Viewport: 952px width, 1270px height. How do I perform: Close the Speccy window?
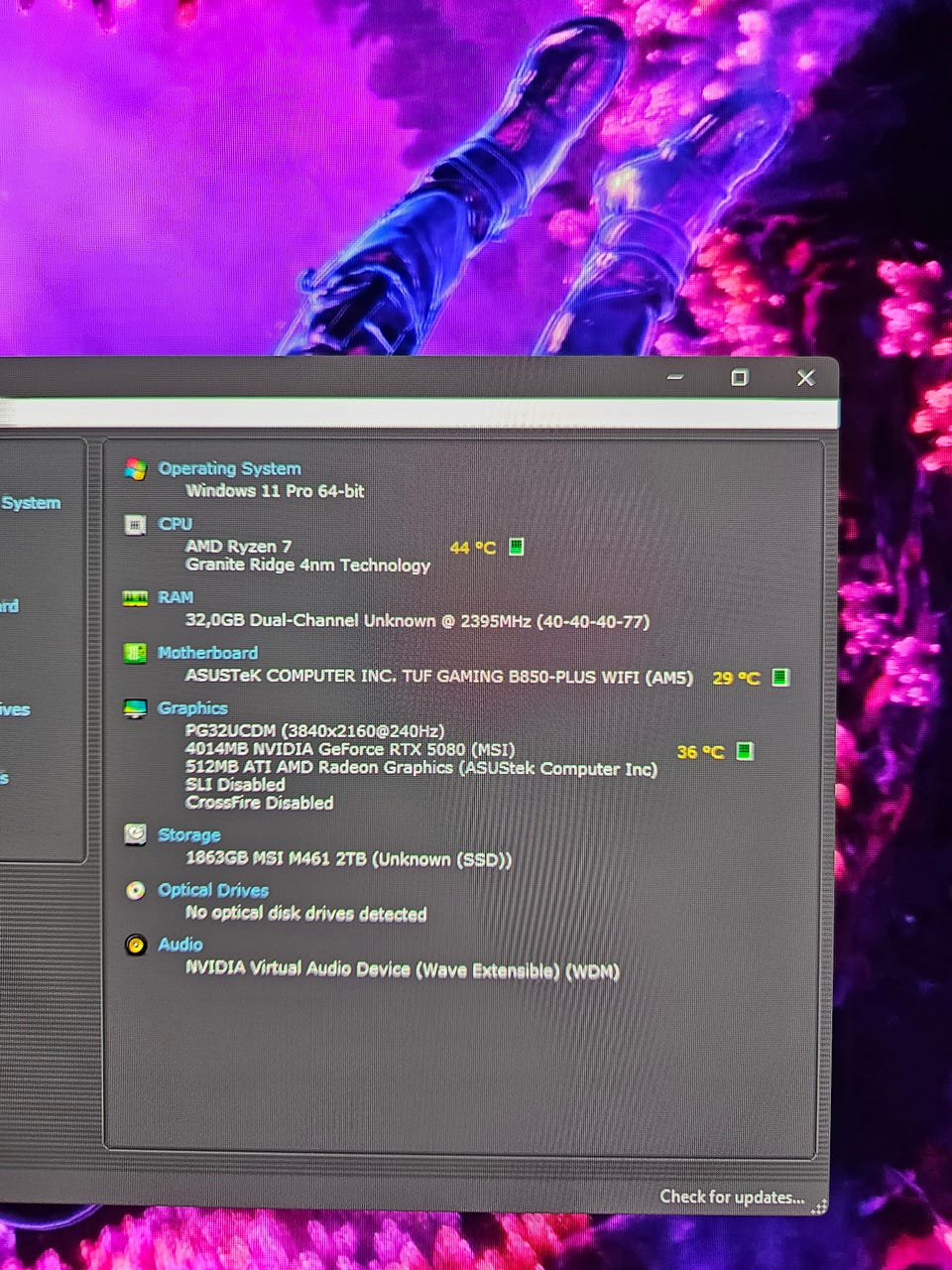coord(806,377)
